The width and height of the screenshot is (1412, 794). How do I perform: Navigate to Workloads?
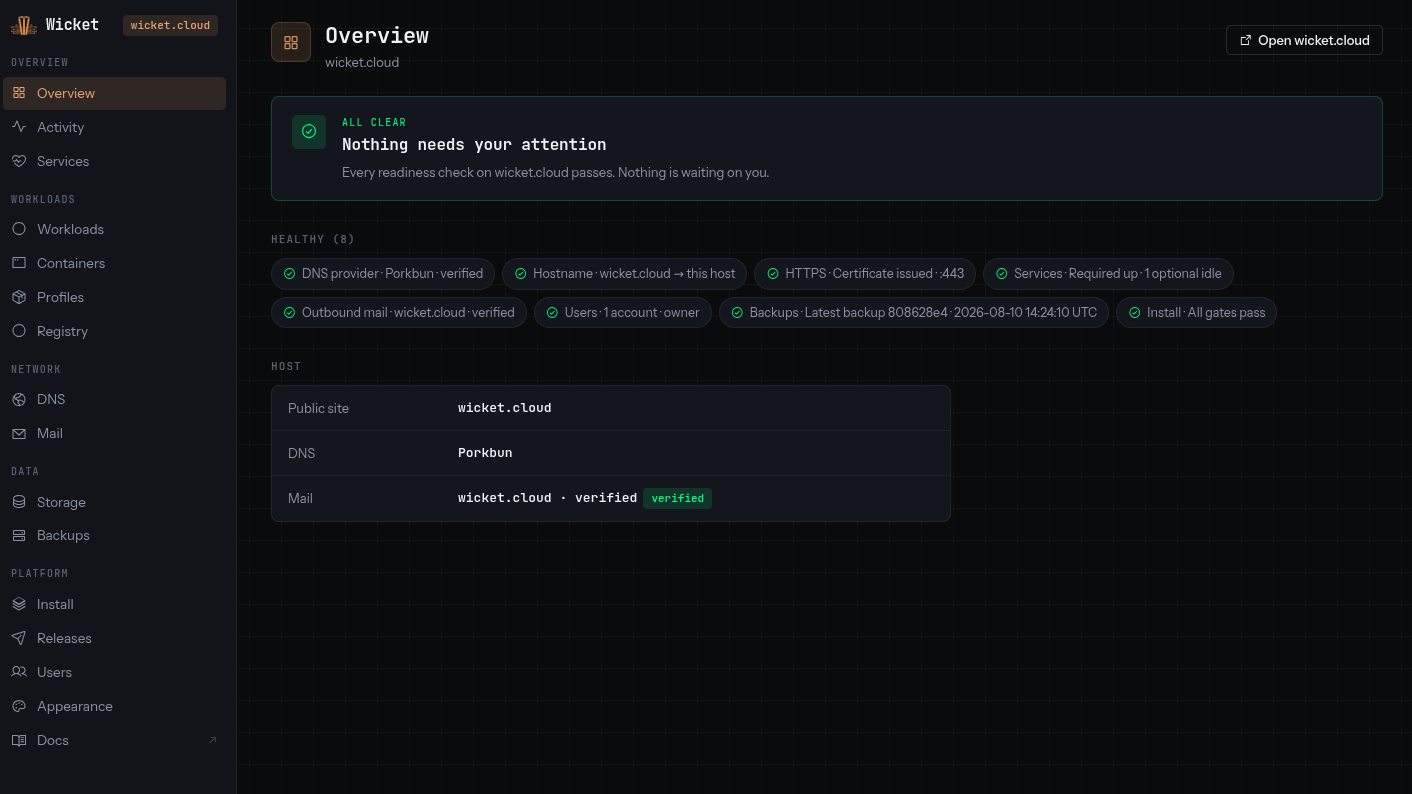[114, 229]
